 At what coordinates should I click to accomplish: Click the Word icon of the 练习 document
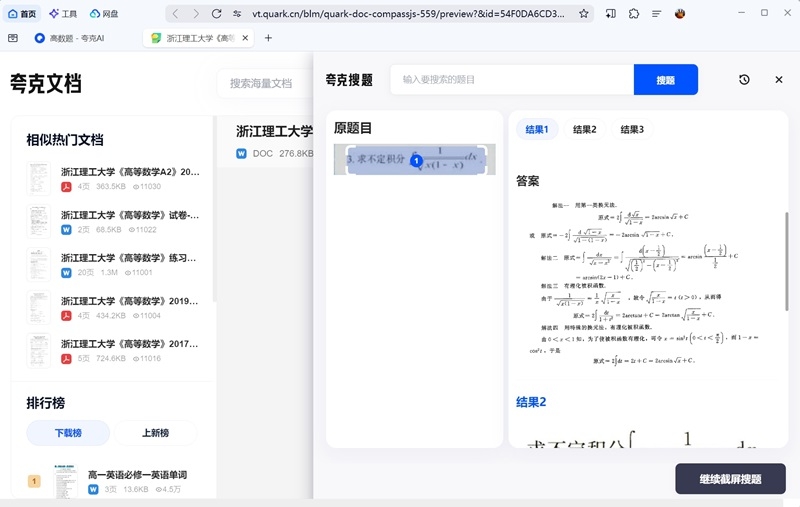(66, 272)
